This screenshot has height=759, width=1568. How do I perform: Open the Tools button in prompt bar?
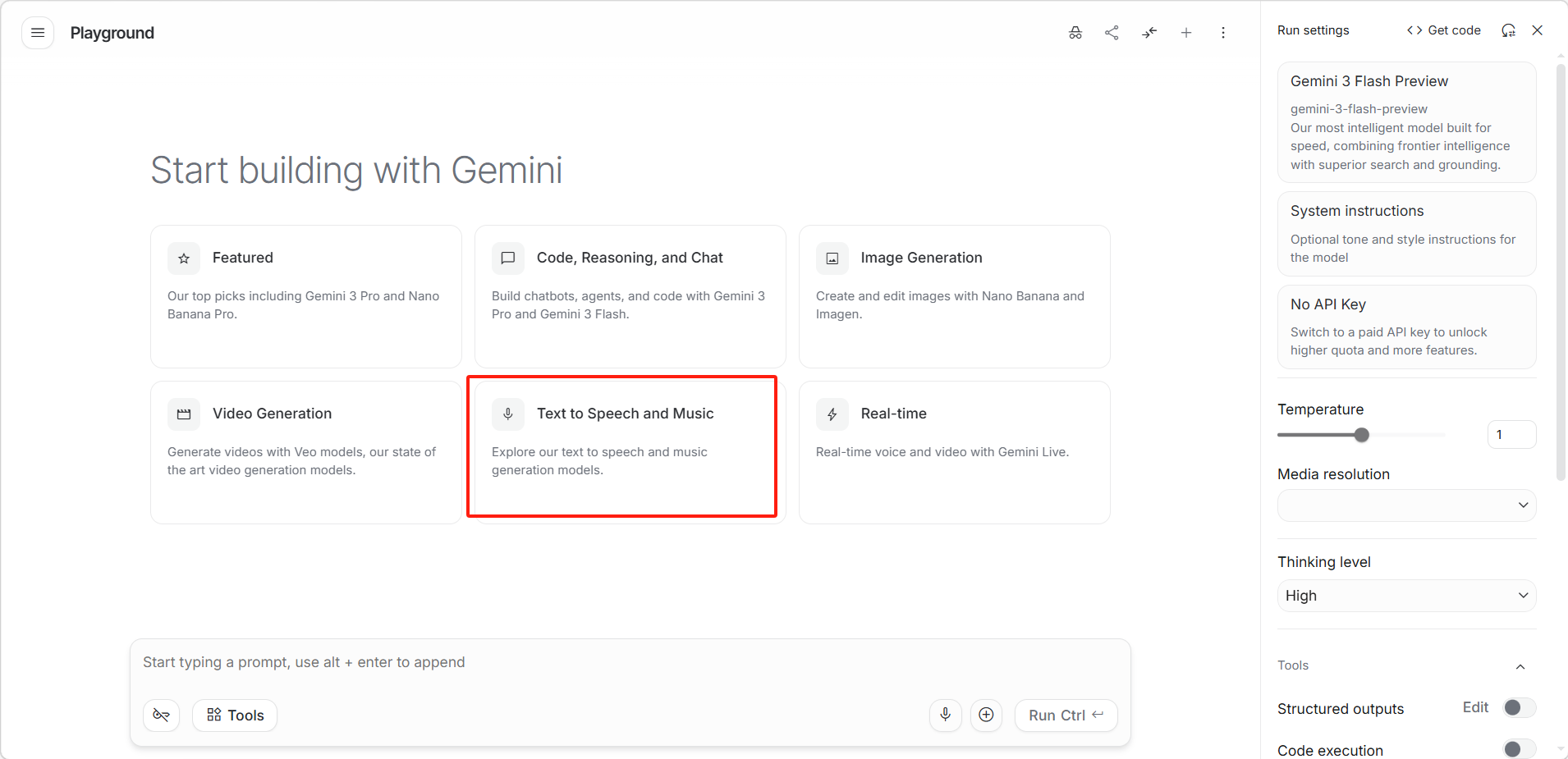click(x=235, y=715)
